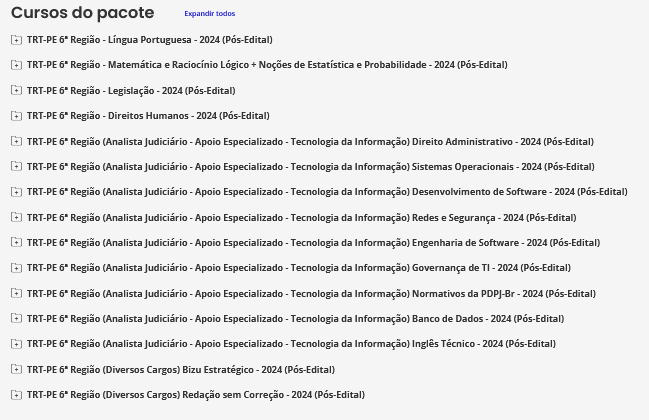Expand the Banco de Dados course plus icon
Image resolution: width=649 pixels, height=420 pixels.
point(16,319)
